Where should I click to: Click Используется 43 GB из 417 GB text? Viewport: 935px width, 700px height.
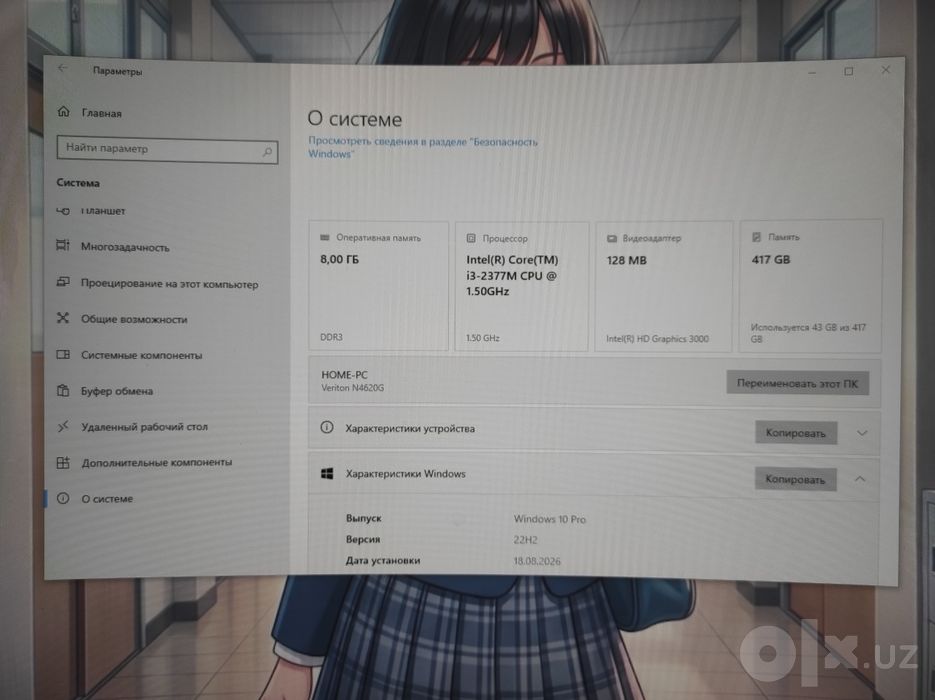click(x=808, y=333)
